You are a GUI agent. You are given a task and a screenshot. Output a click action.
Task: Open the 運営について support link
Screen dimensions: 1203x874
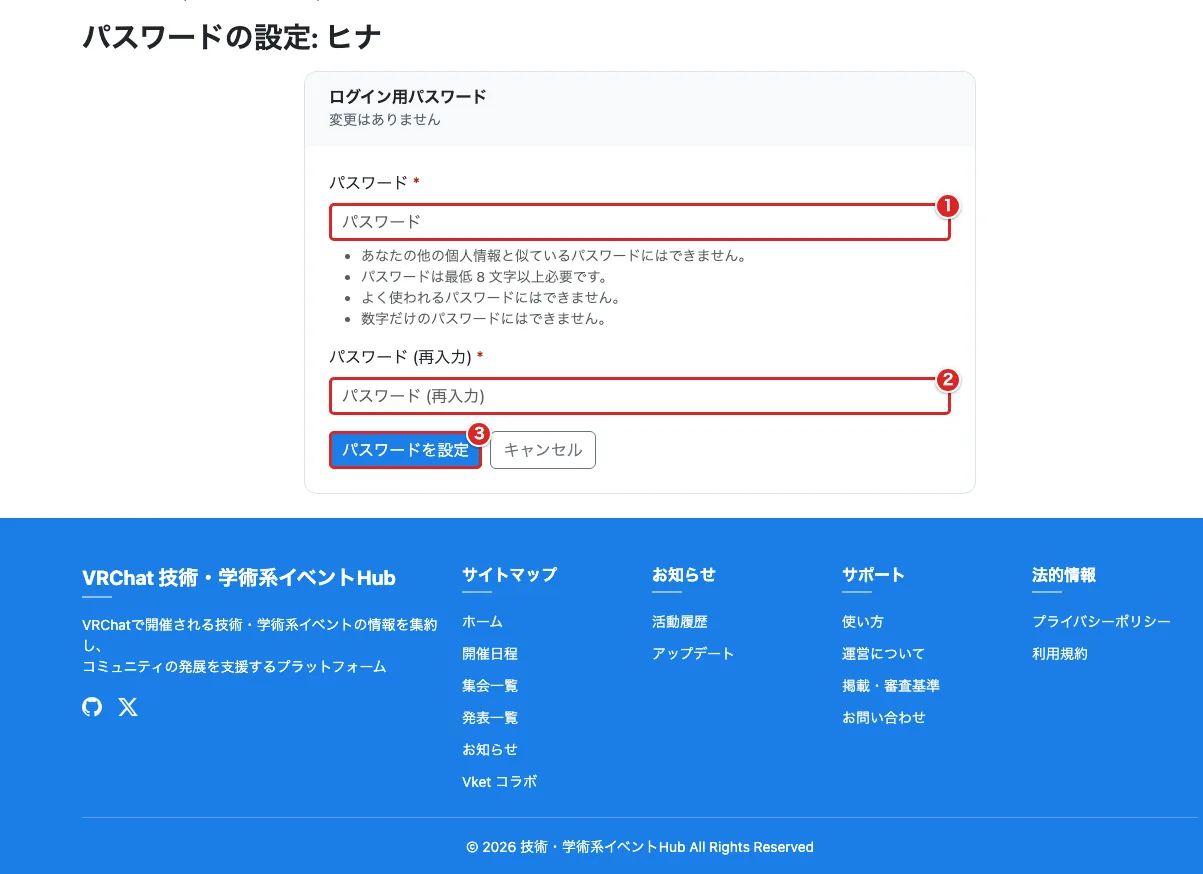point(884,654)
